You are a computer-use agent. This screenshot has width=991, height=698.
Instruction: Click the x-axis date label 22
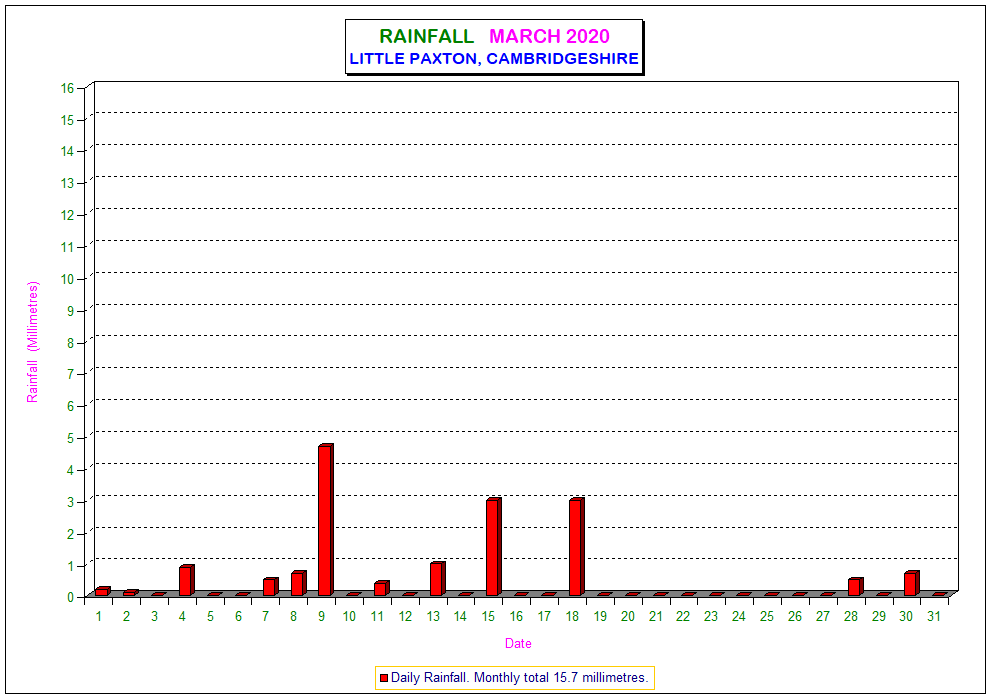coord(683,616)
